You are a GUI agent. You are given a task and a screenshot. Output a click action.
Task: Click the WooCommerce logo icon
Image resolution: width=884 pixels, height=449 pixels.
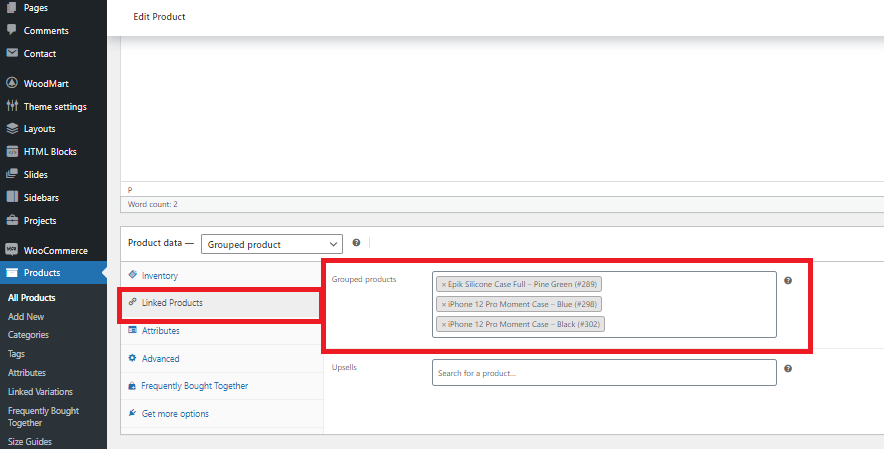12,250
